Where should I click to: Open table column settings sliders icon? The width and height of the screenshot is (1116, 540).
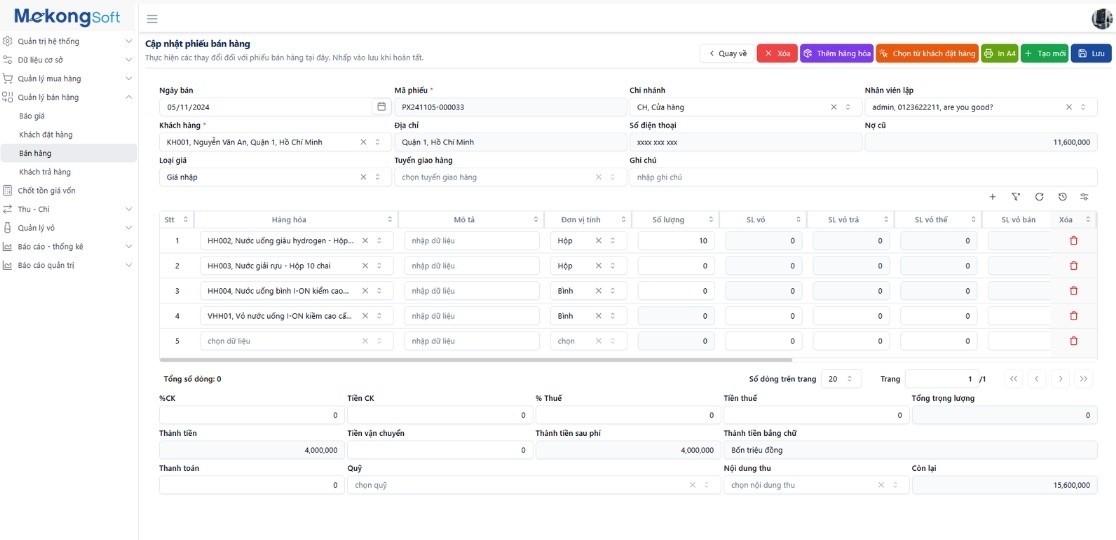(x=1084, y=197)
